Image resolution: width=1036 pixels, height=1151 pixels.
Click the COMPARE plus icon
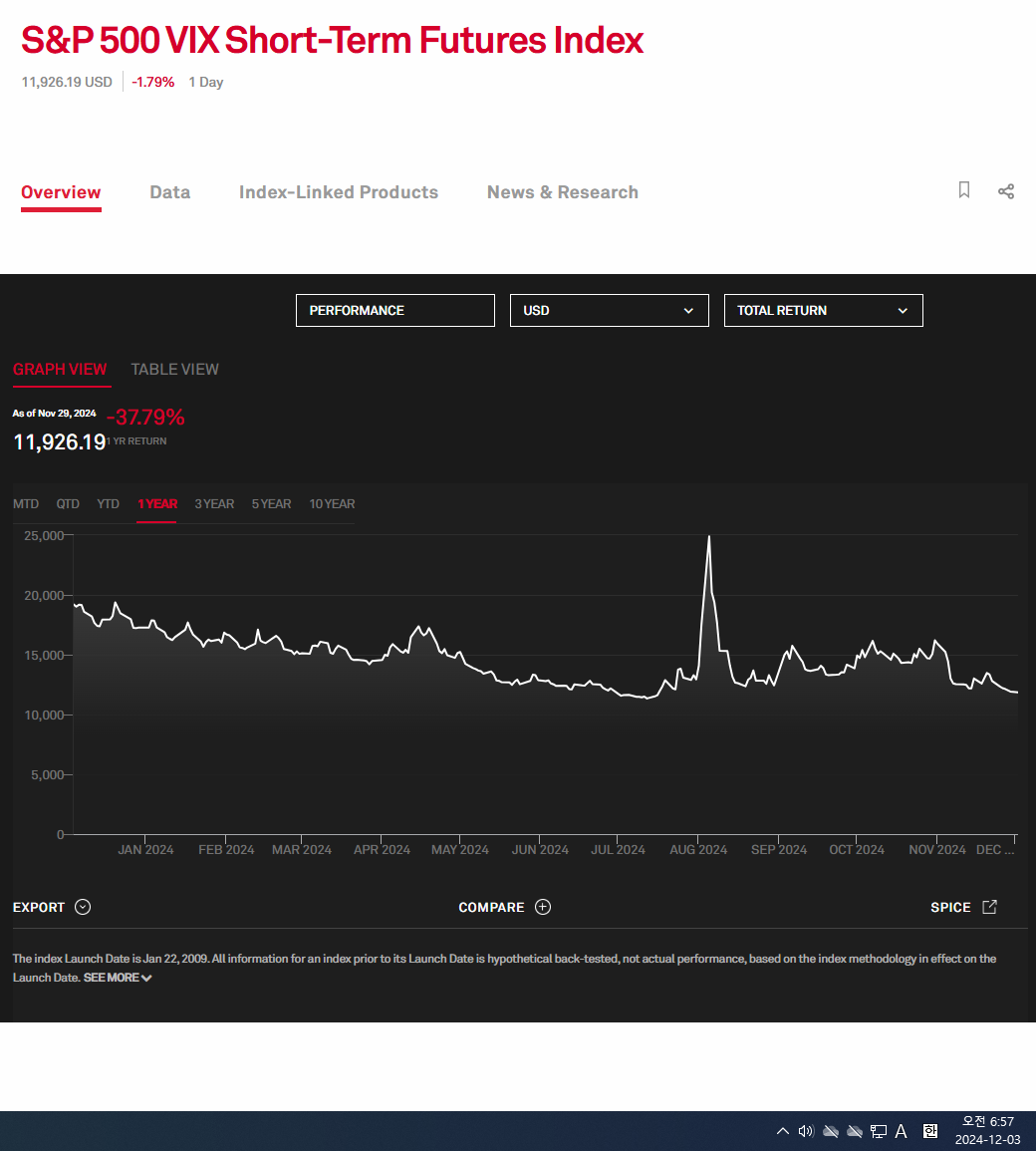pos(543,907)
